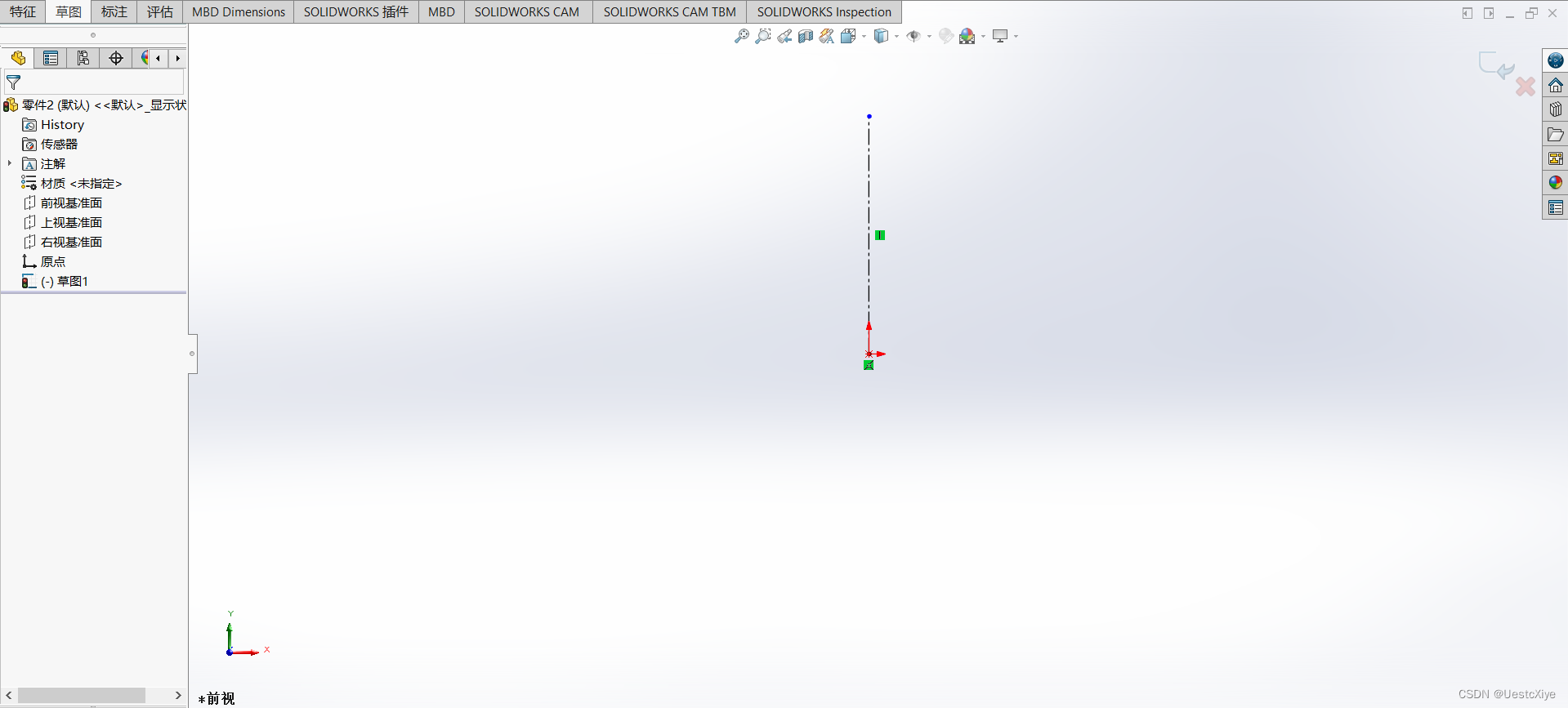Screen dimensions: 1568x708
Task: Open the Appearances color ball task pane icon
Action: tap(1555, 183)
